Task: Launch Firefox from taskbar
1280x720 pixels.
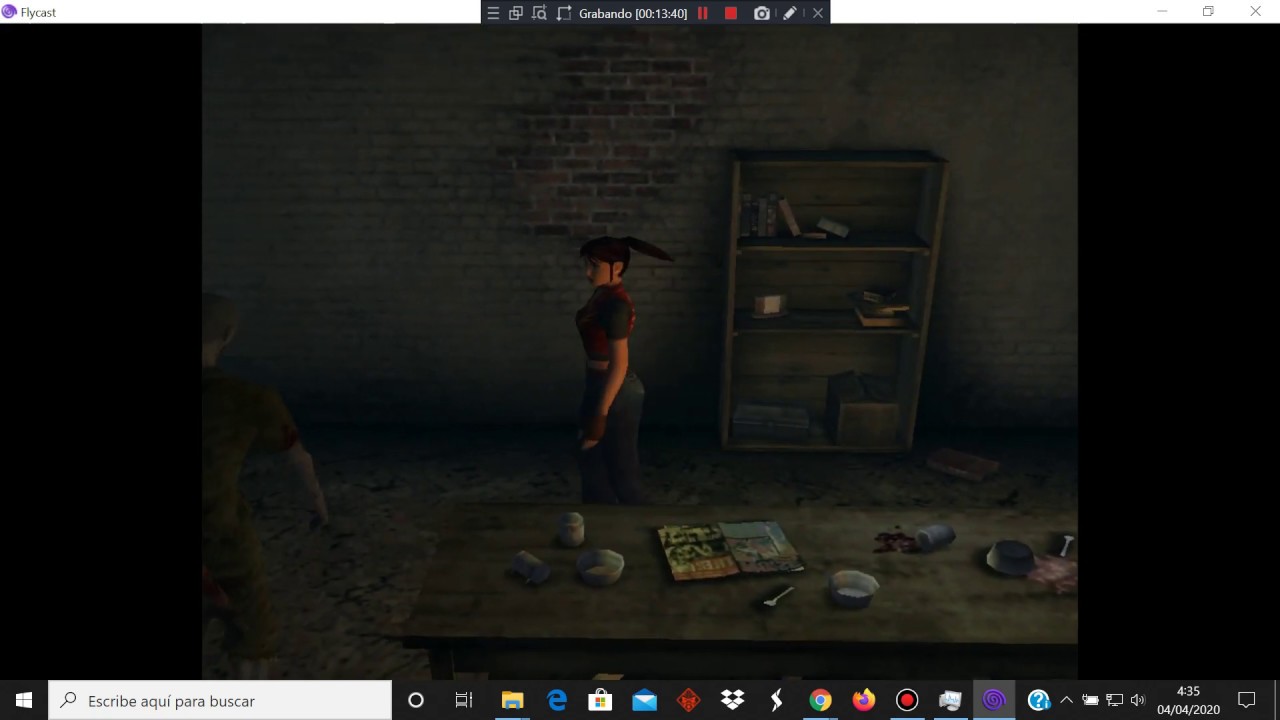Action: pyautogui.click(x=864, y=701)
